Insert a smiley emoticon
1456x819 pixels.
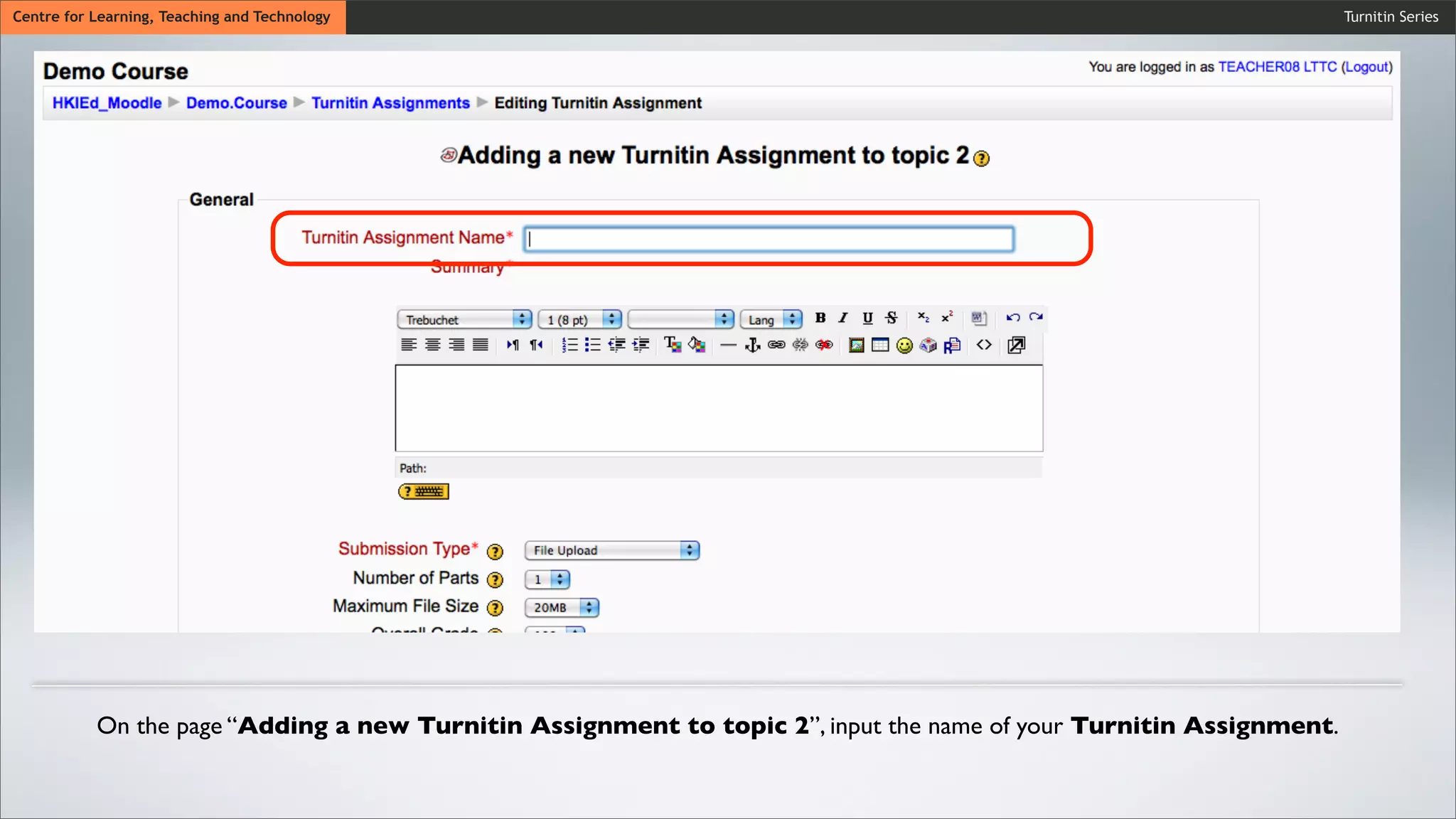pos(904,346)
